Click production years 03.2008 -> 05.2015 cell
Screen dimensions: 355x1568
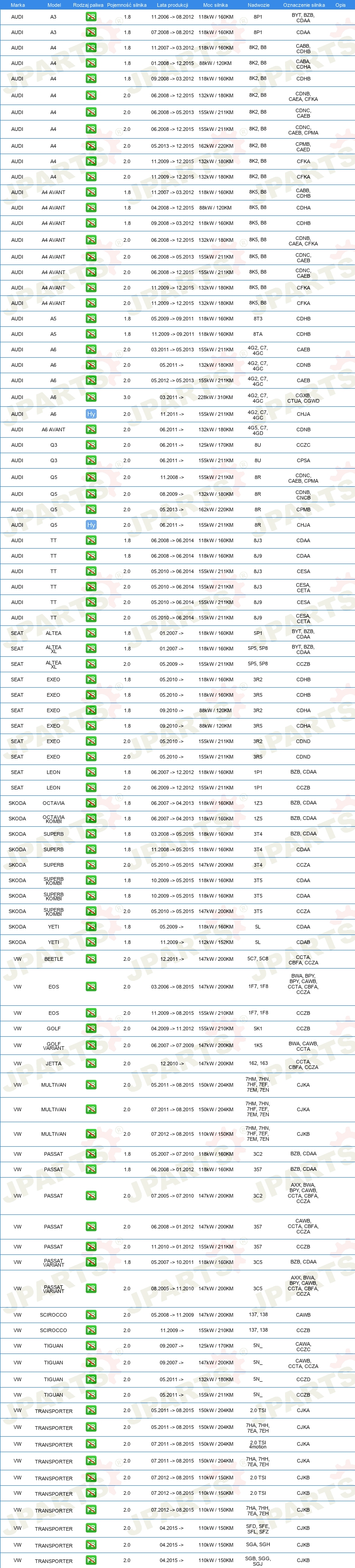173,834
